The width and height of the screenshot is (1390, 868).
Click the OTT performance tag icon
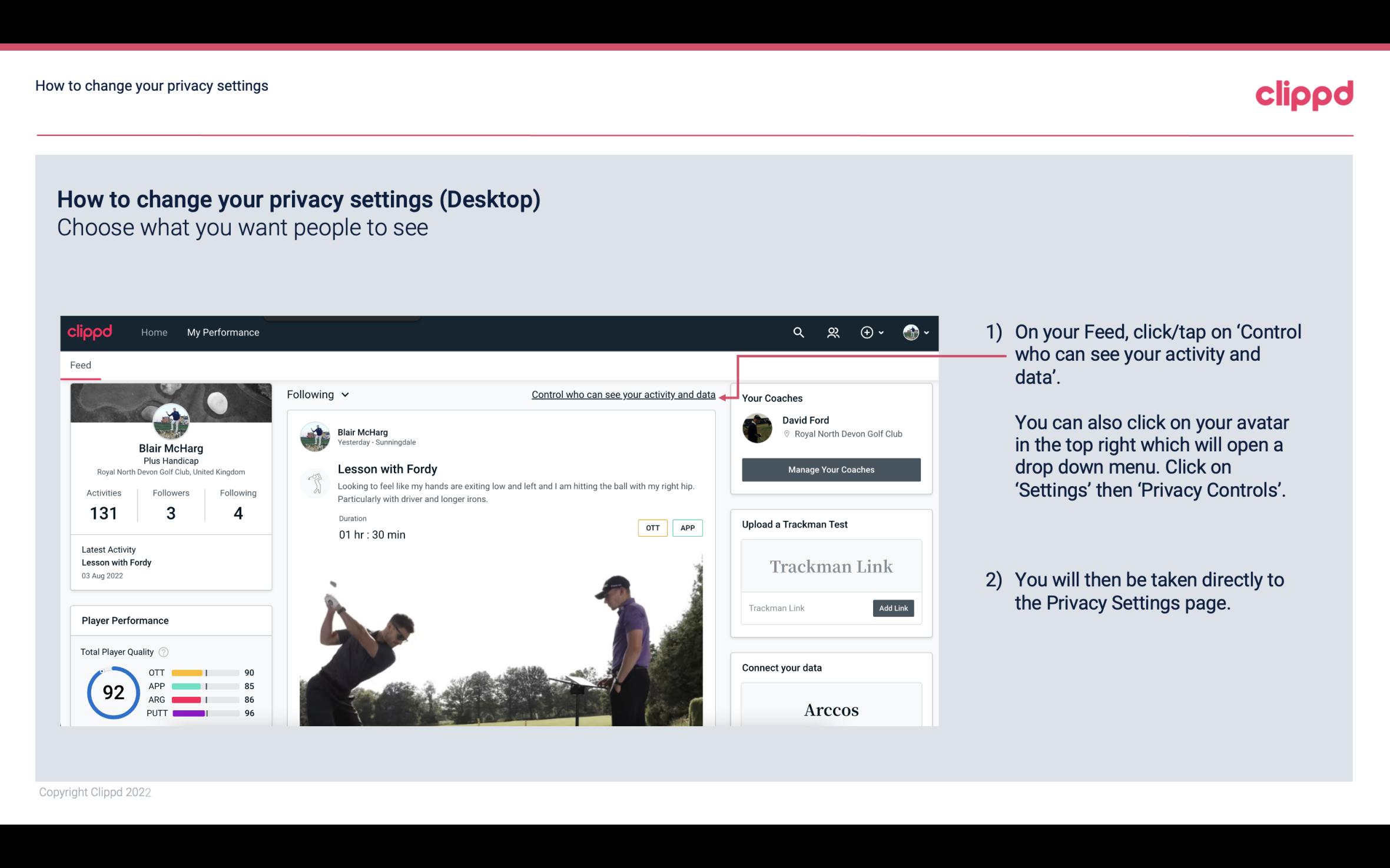point(651,528)
